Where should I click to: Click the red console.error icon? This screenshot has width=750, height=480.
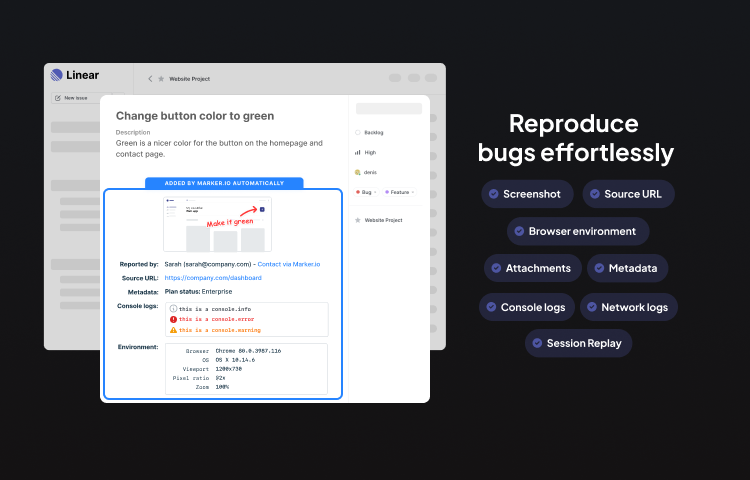coord(173,319)
